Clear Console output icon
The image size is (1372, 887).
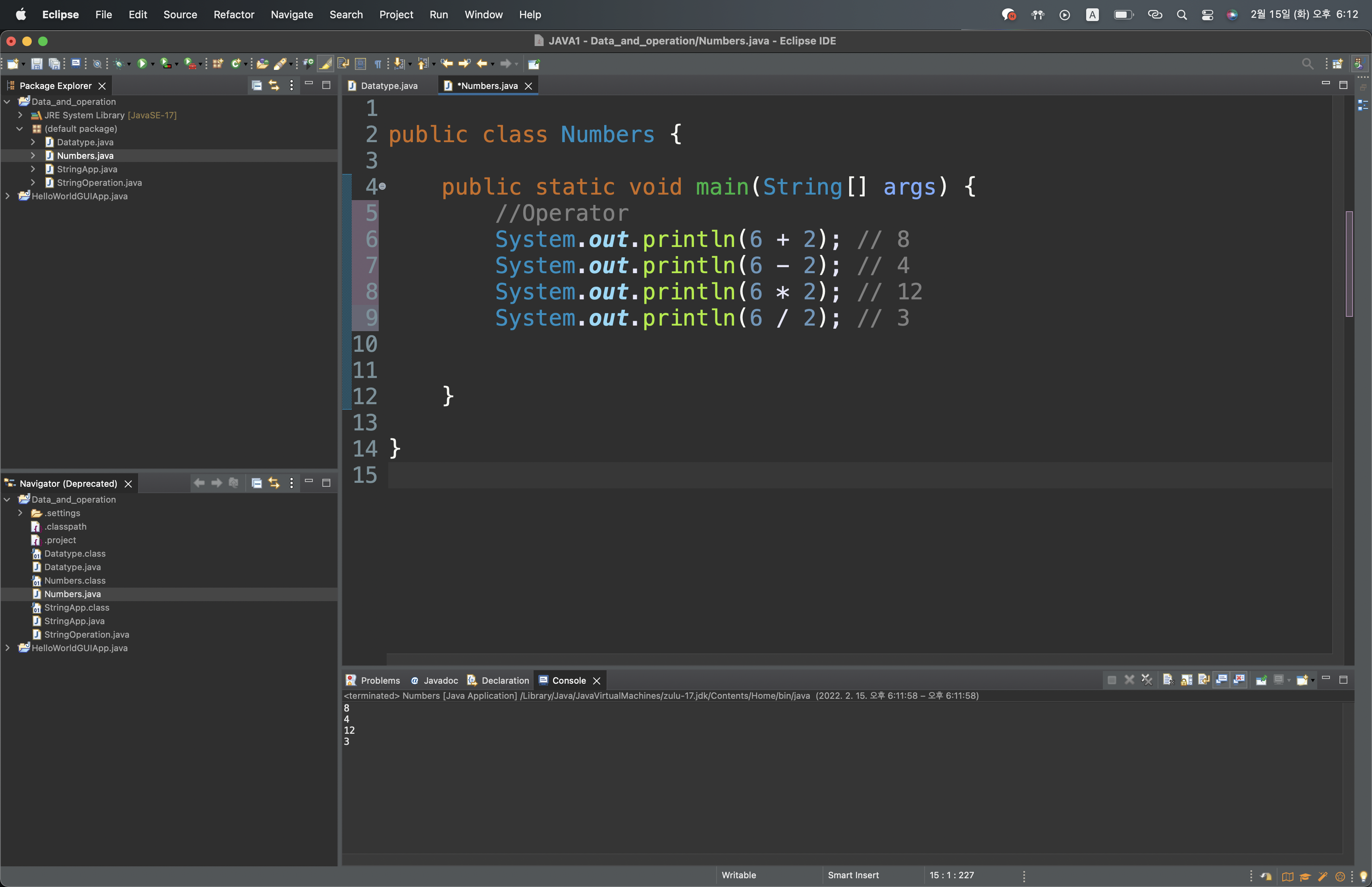click(x=1168, y=680)
